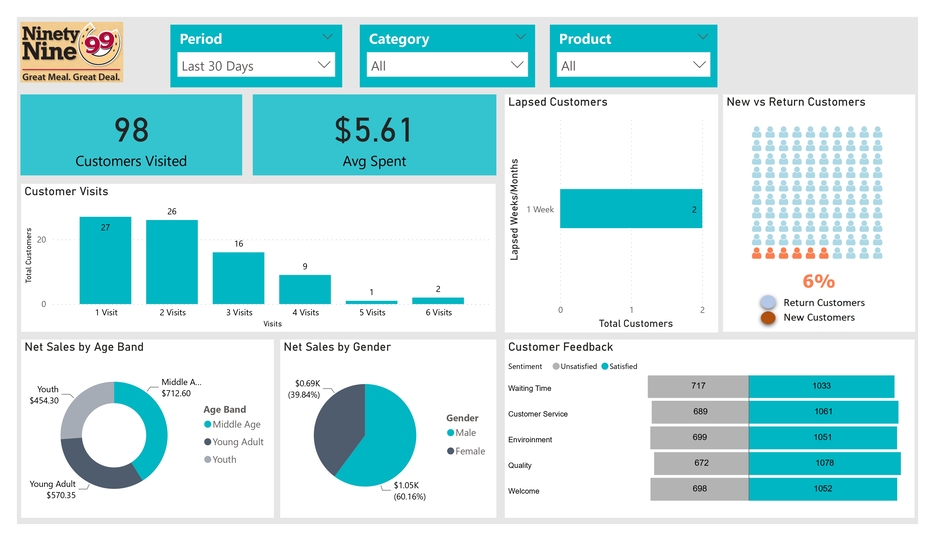This screenshot has height=541, width=935.
Task: Open the Category dropdown set to All
Action: pyautogui.click(x=446, y=66)
